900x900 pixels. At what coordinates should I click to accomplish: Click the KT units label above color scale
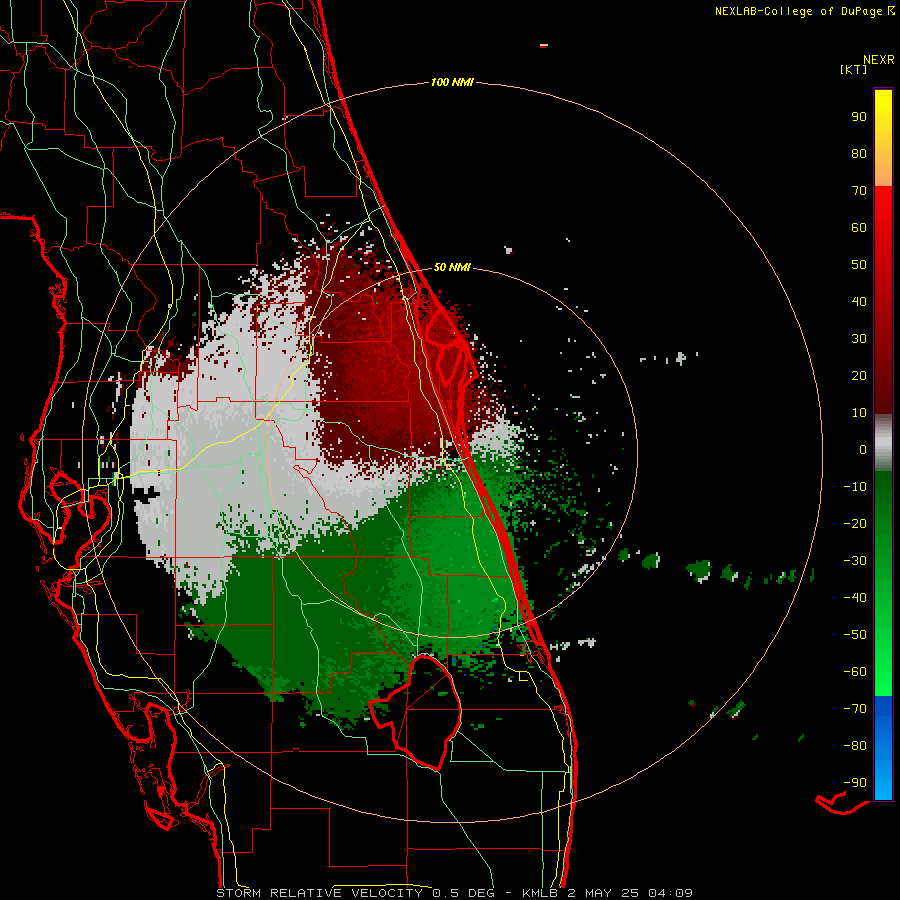(x=854, y=69)
